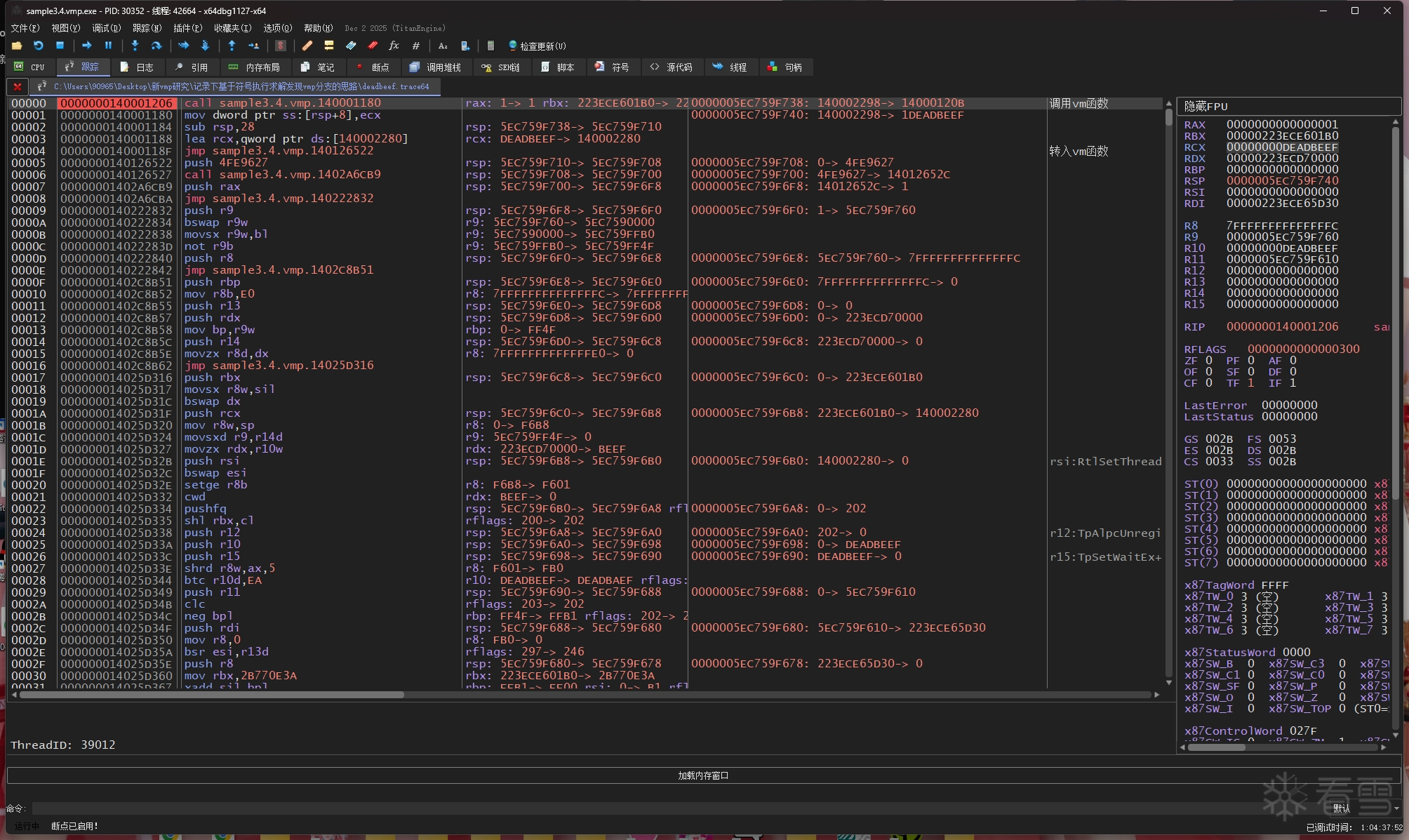This screenshot has width=1409, height=840.
Task: Click the 加载内存窗口 button
Action: click(703, 775)
